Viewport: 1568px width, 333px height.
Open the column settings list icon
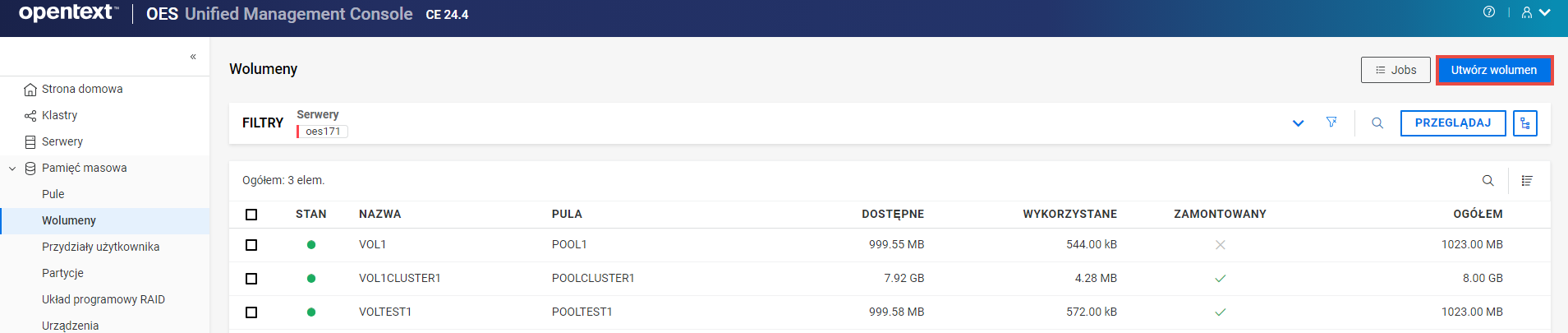[1527, 181]
